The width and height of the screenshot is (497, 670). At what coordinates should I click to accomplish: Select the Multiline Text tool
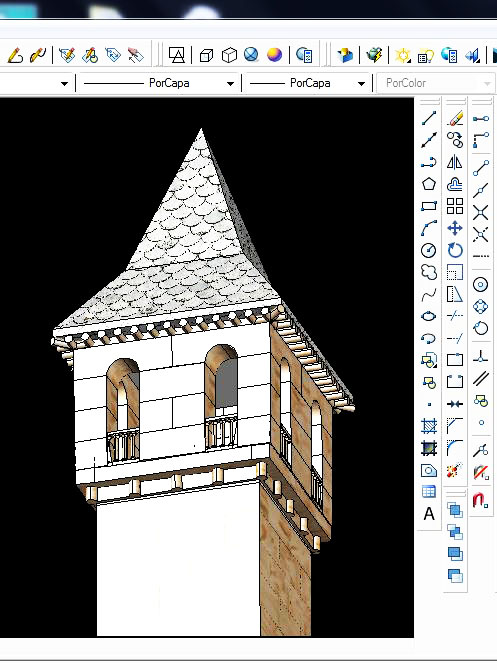coord(429,514)
